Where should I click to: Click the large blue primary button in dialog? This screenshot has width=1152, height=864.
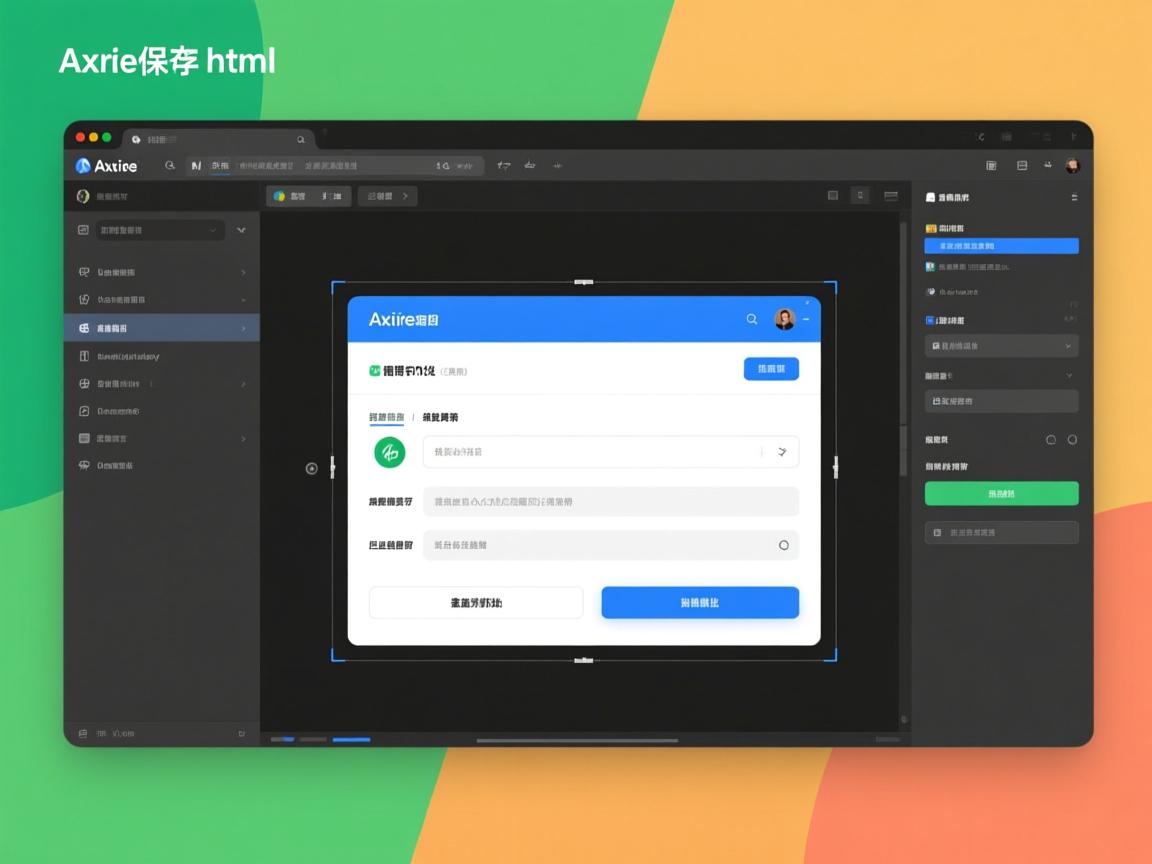tap(699, 603)
